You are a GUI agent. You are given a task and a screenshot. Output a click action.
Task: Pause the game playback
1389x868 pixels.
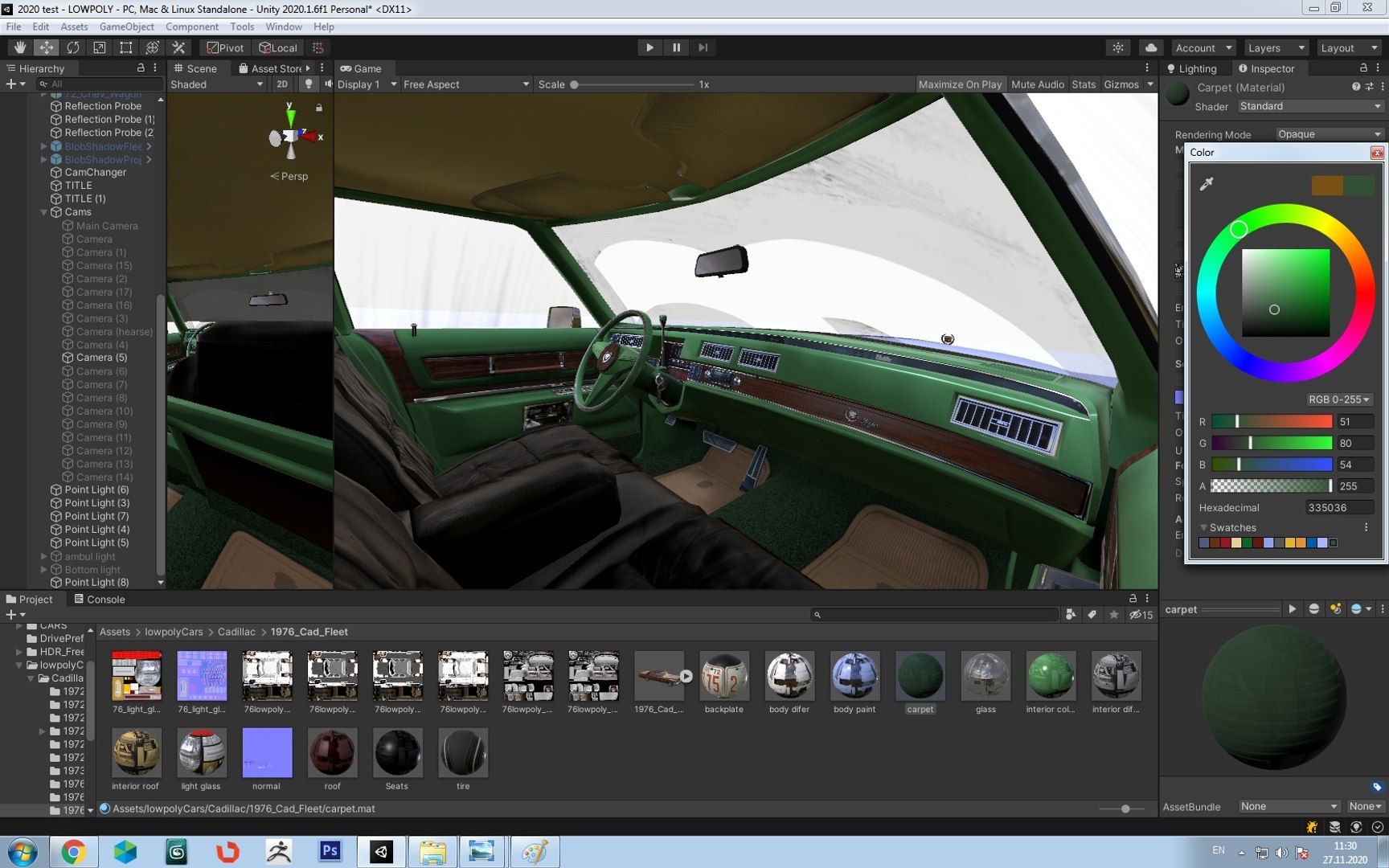pyautogui.click(x=676, y=47)
